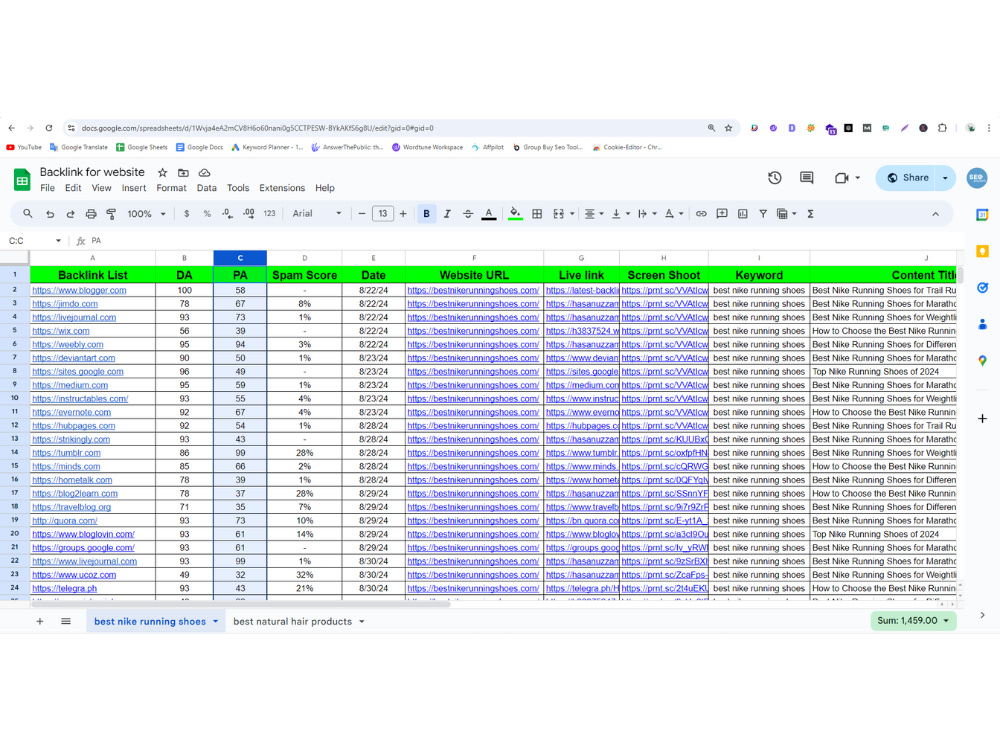Toggle strikethrough formatting
The height and width of the screenshot is (750, 1000).
point(467,214)
